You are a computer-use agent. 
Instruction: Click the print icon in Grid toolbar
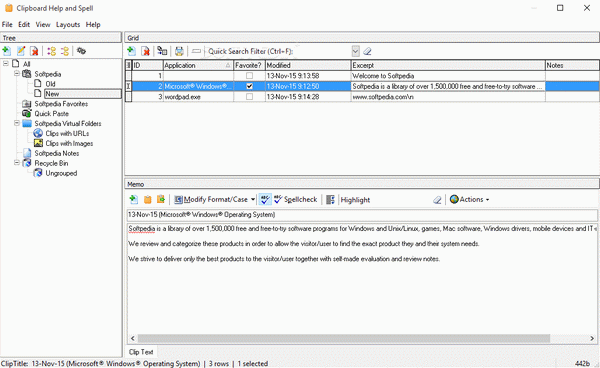coord(179,51)
